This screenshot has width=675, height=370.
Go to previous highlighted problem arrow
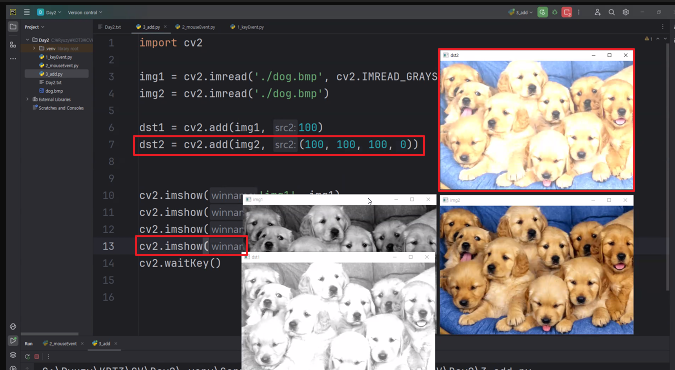[658, 39]
